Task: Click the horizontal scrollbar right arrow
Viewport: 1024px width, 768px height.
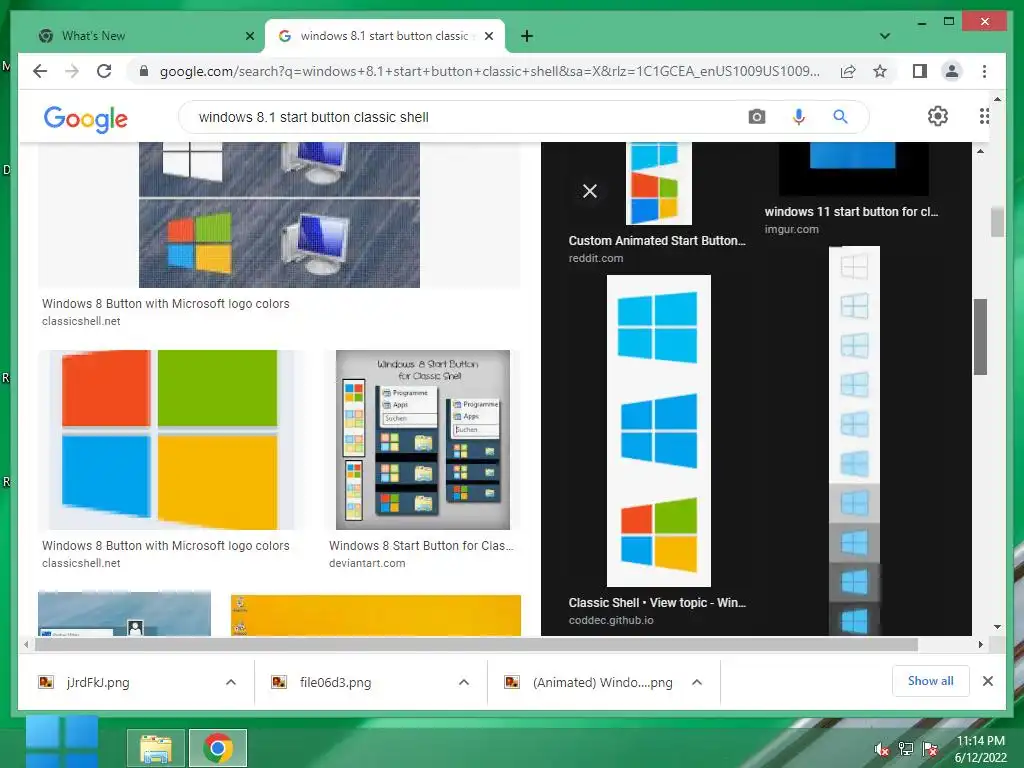Action: pos(980,645)
